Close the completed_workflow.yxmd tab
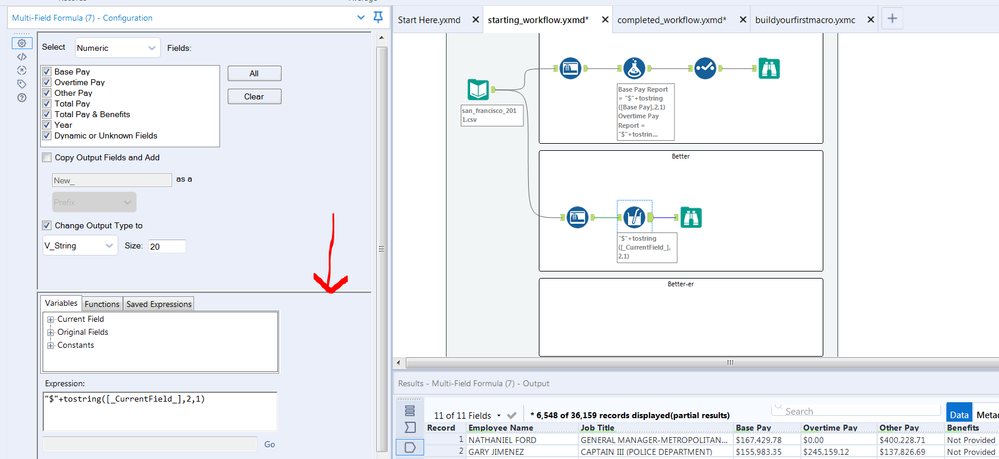 coord(742,20)
